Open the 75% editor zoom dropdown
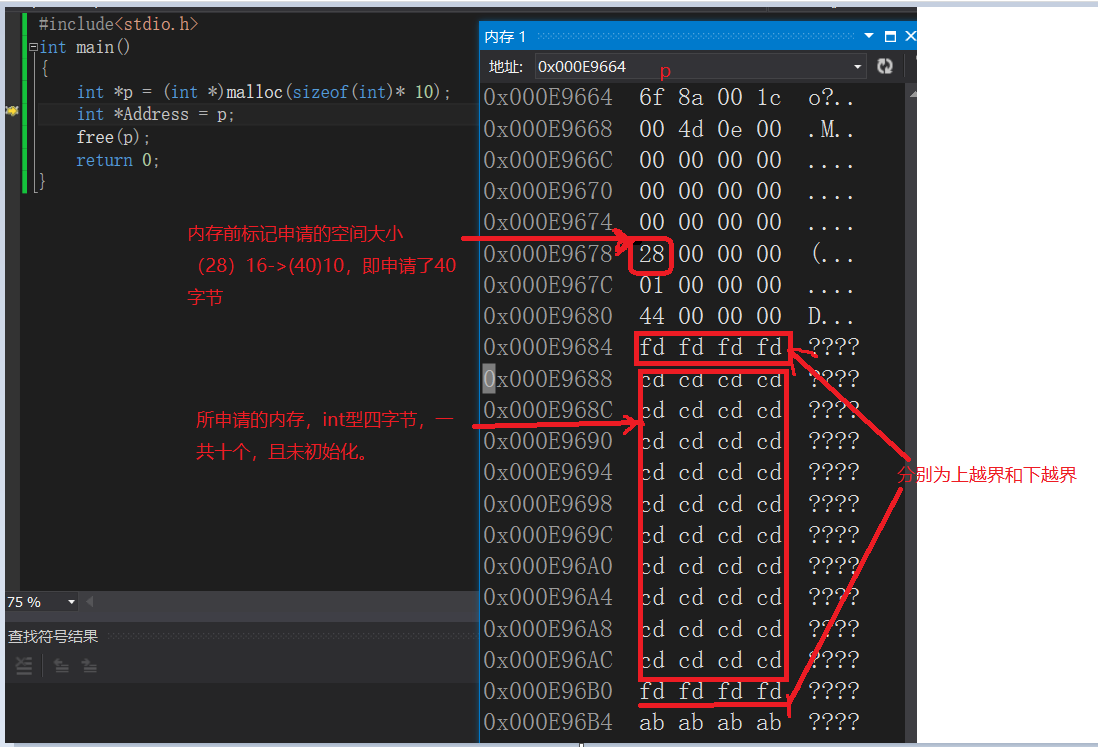1098x747 pixels. pyautogui.click(x=71, y=601)
